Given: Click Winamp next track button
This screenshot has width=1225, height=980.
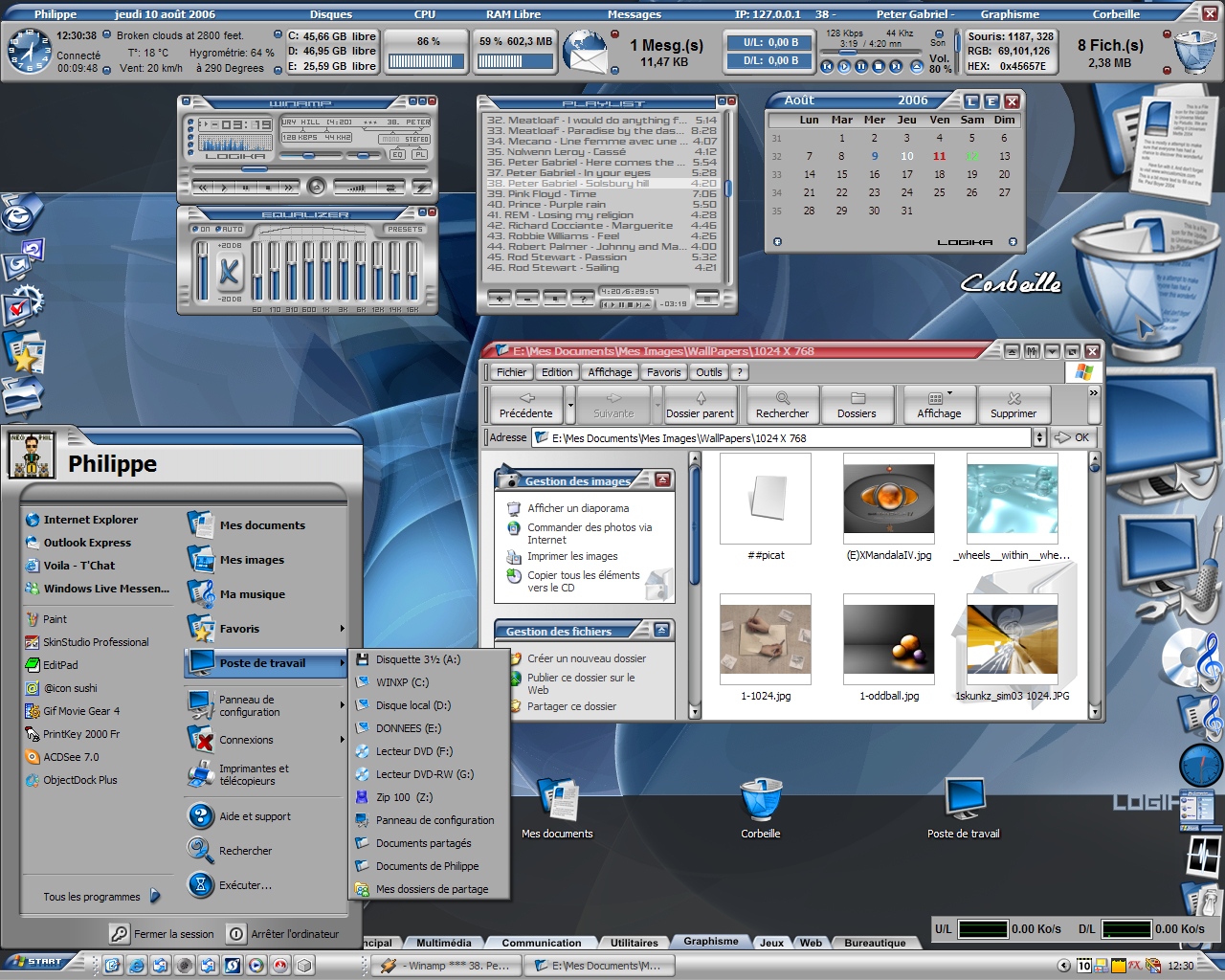Looking at the screenshot, I should (289, 188).
